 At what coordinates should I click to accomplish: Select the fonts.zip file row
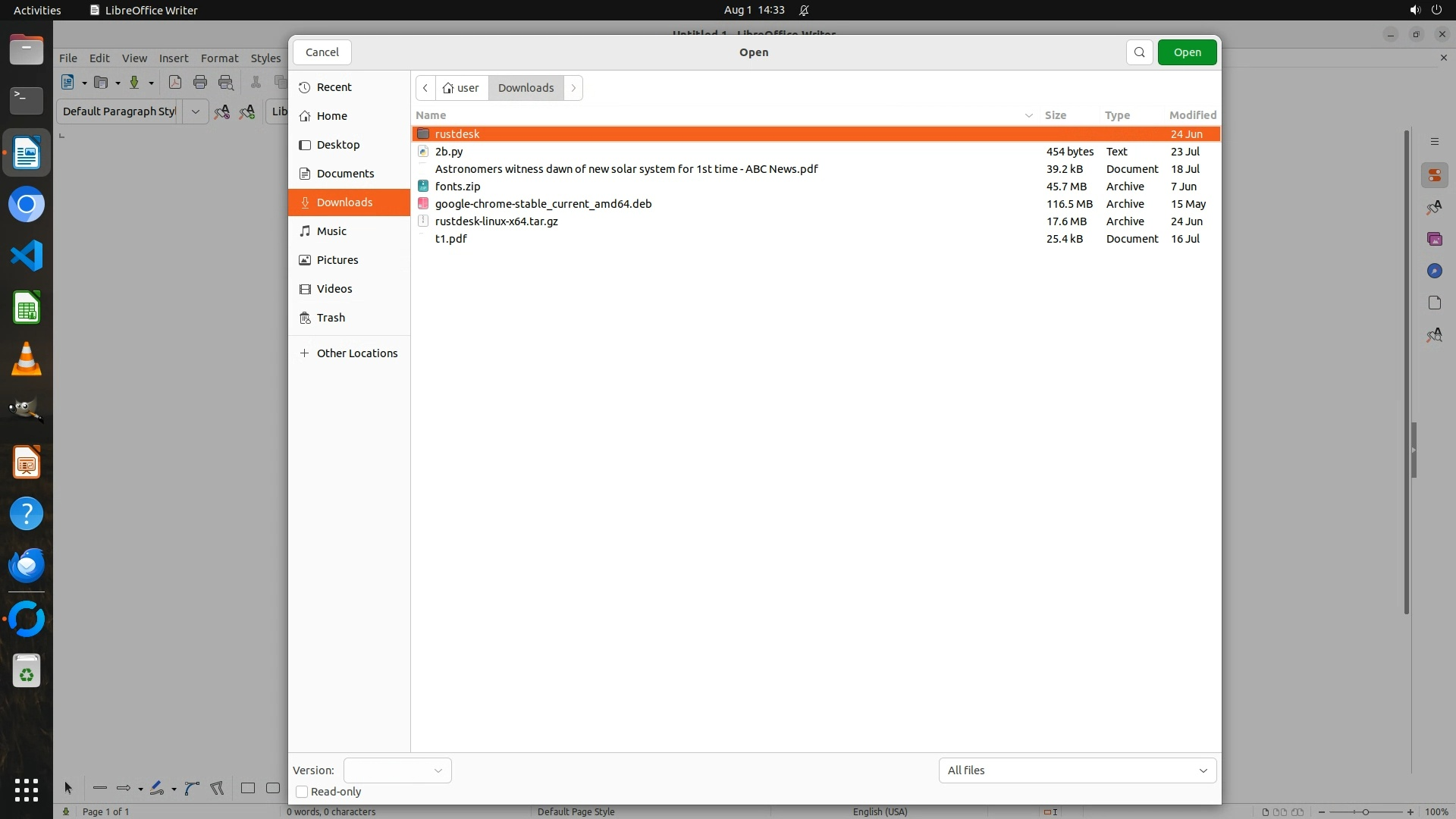click(457, 187)
